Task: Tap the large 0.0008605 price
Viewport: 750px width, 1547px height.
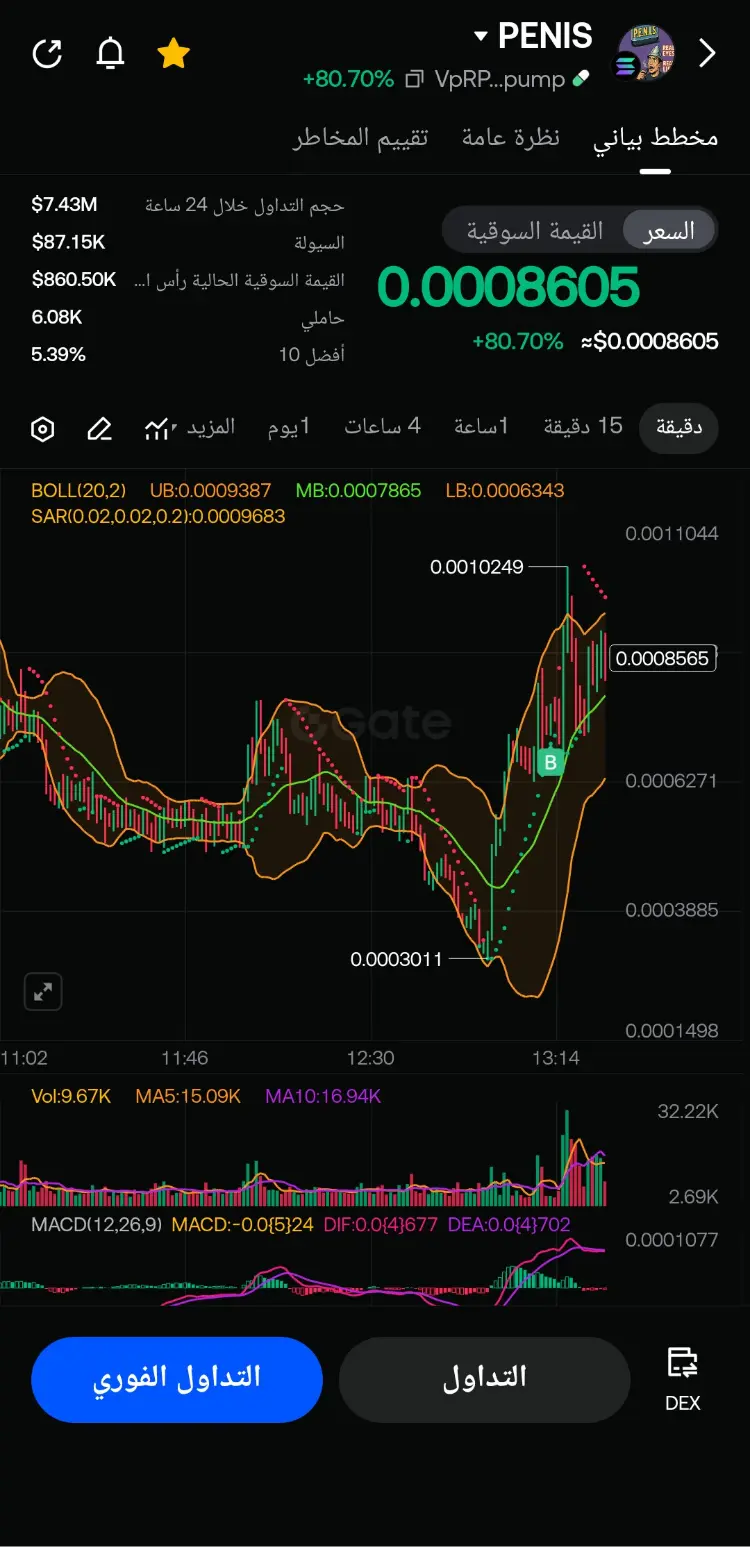Action: coord(508,288)
